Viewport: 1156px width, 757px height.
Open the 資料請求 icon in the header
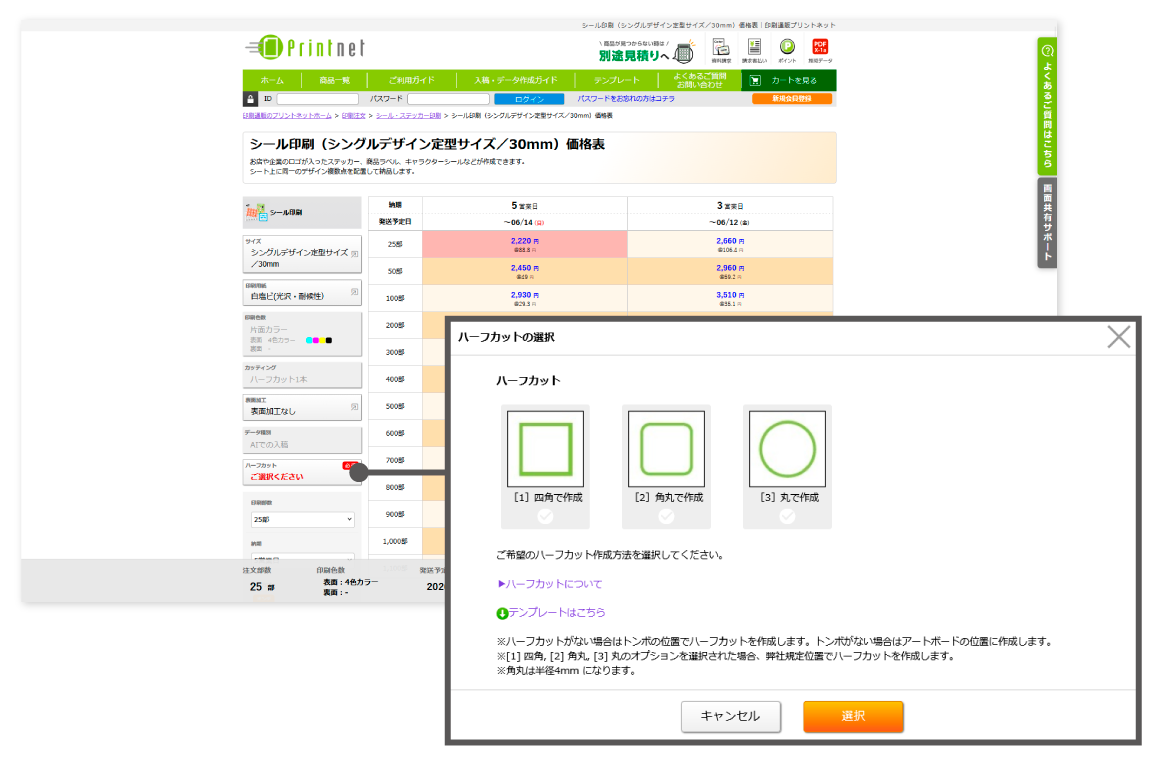pyautogui.click(x=721, y=51)
